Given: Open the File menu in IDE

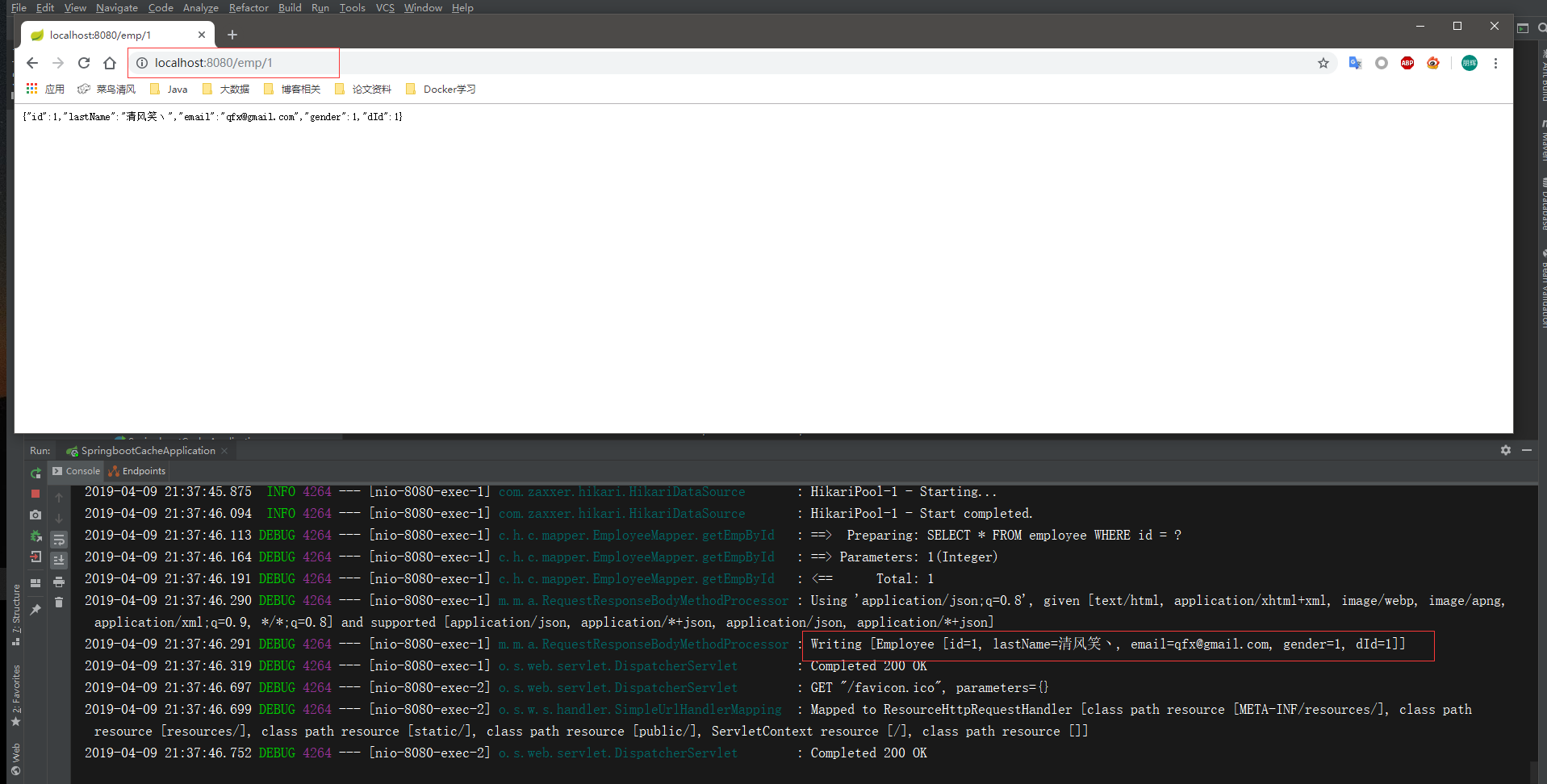Looking at the screenshot, I should click(19, 7).
